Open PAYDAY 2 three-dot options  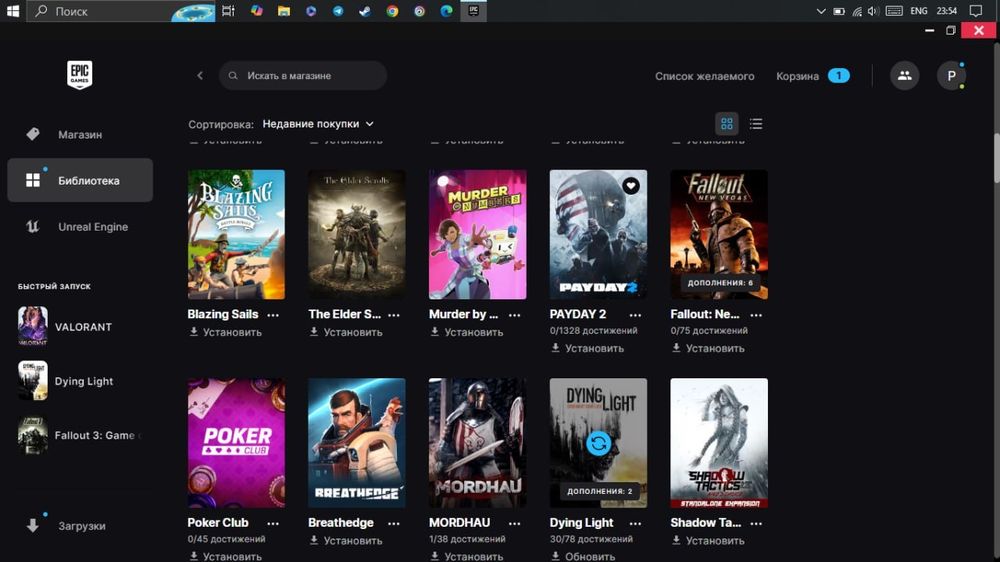pos(635,314)
